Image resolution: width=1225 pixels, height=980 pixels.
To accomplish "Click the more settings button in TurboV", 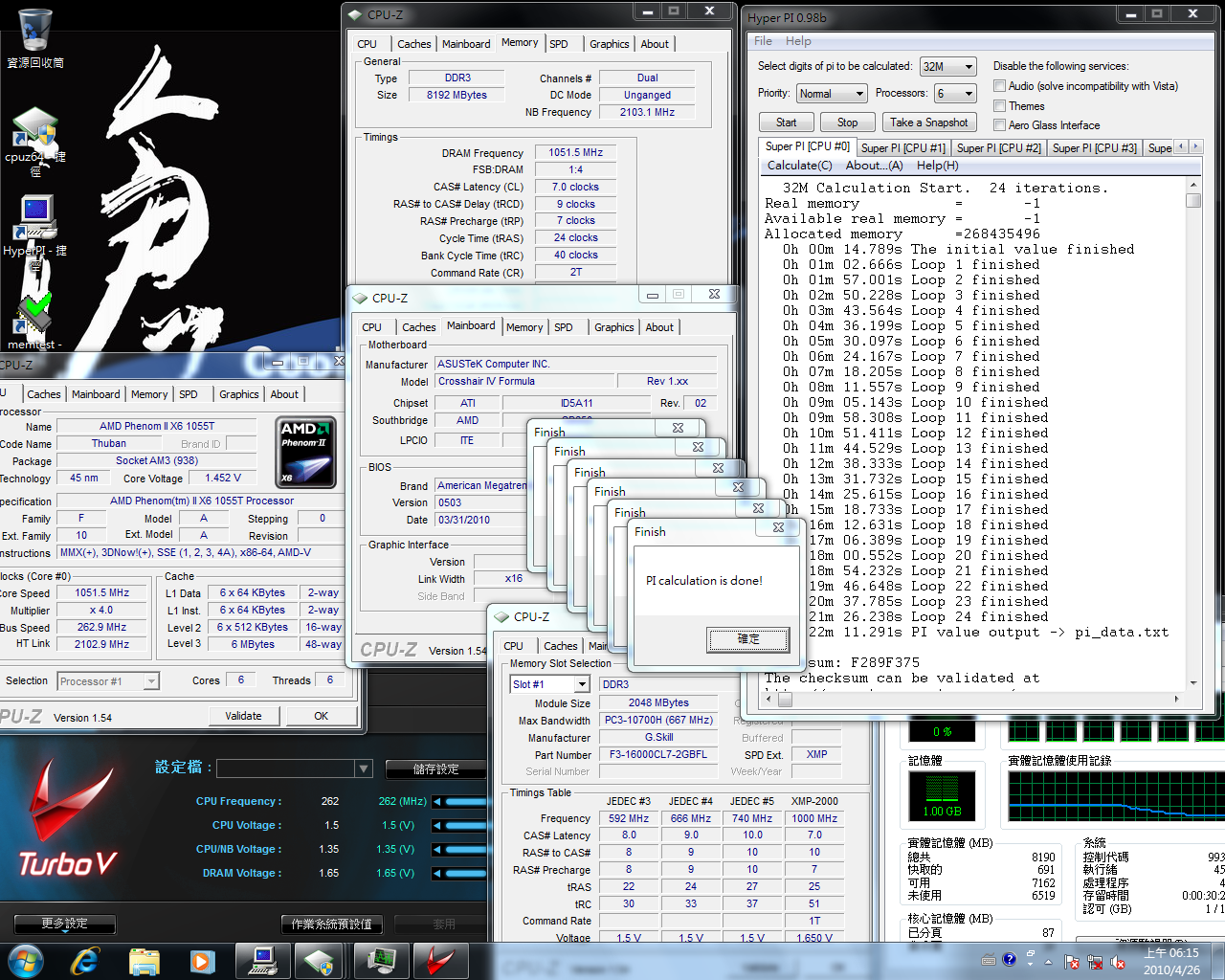I will 65,924.
